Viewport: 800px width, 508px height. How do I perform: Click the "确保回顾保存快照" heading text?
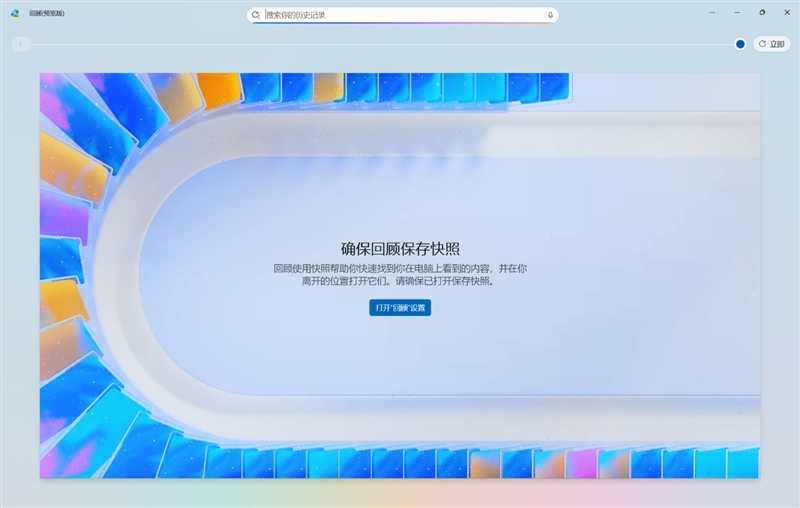pyautogui.click(x=400, y=249)
